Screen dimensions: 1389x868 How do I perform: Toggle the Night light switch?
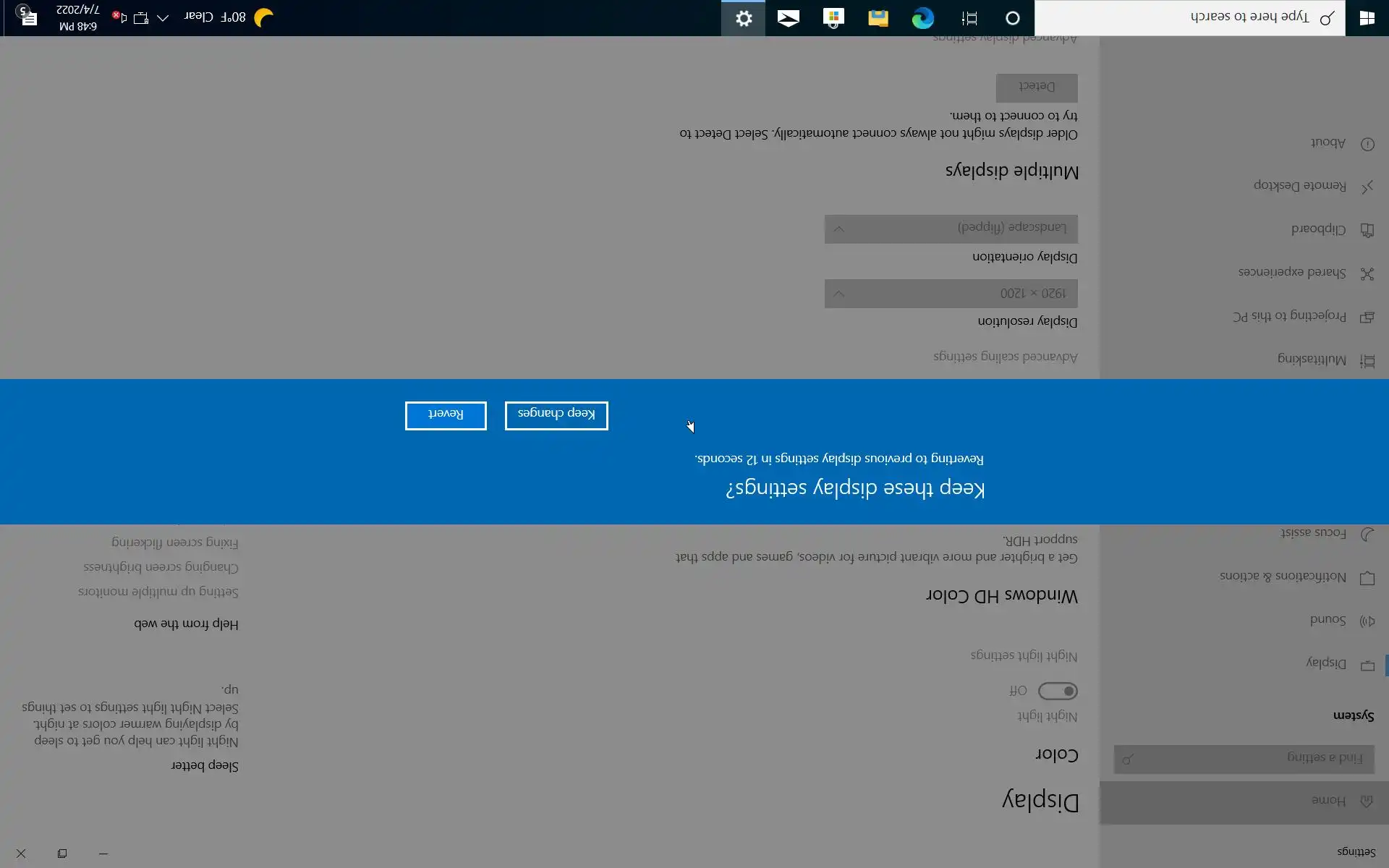tap(1058, 691)
